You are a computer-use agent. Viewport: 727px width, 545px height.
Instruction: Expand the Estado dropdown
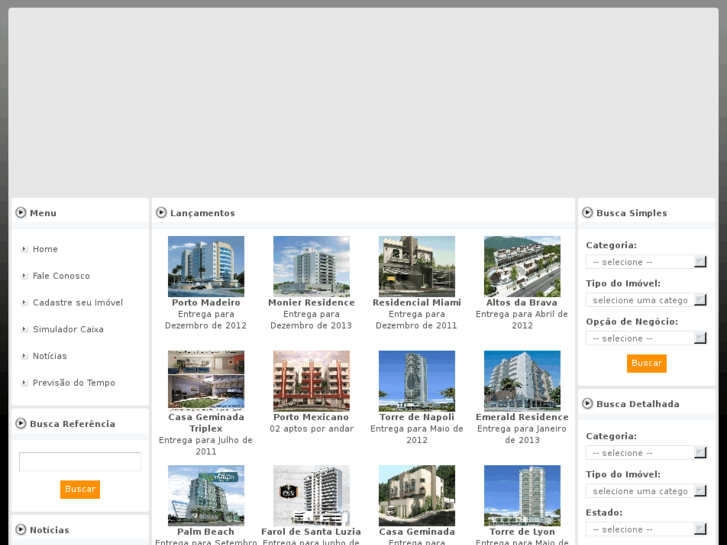coord(646,529)
